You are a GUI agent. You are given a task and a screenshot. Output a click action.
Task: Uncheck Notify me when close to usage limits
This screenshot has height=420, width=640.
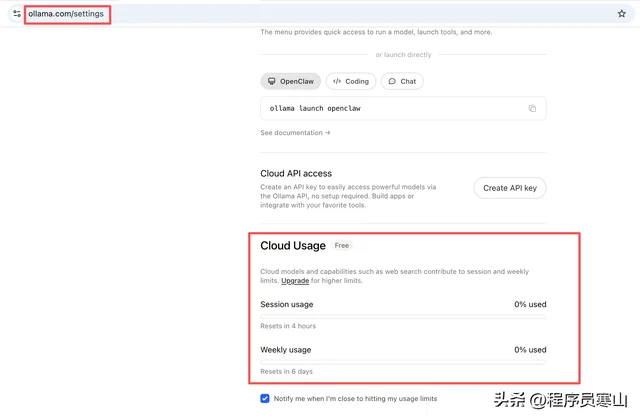pyautogui.click(x=264, y=398)
